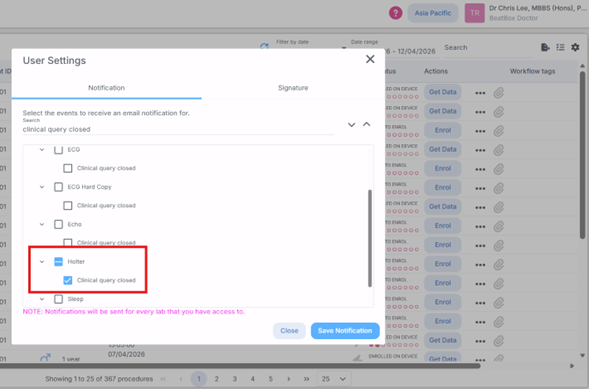Viewport: 589px width, 389px height.
Task: Collapse the ECG tree node
Action: click(x=42, y=149)
